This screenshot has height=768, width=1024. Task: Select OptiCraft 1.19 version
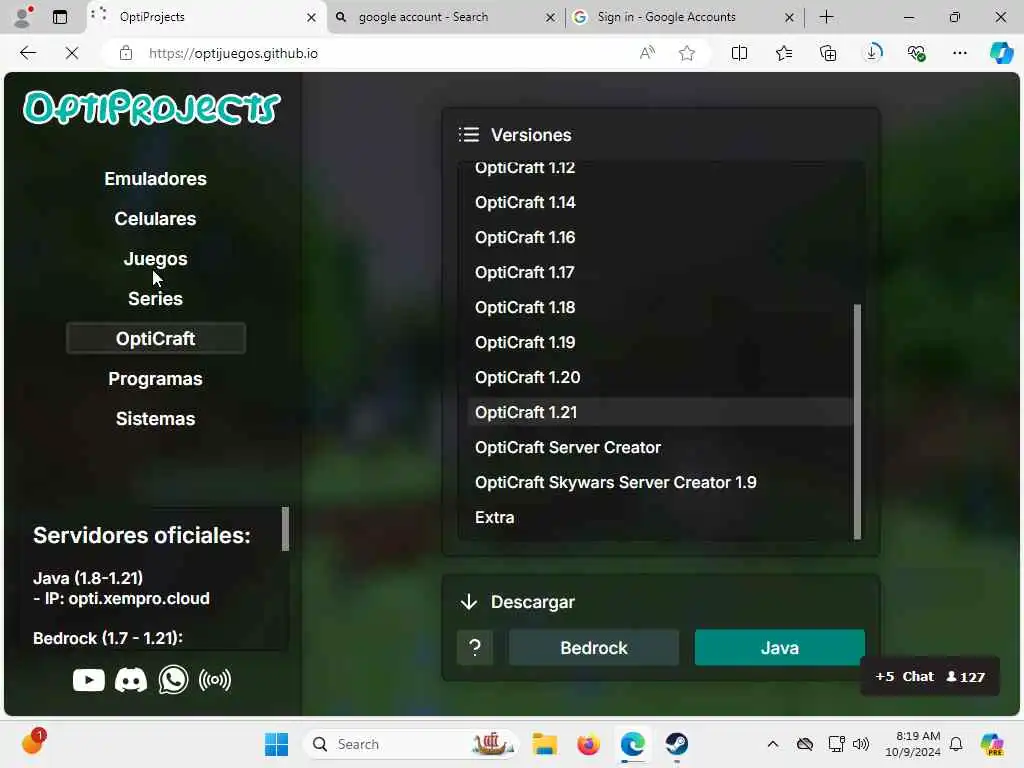tap(660, 342)
